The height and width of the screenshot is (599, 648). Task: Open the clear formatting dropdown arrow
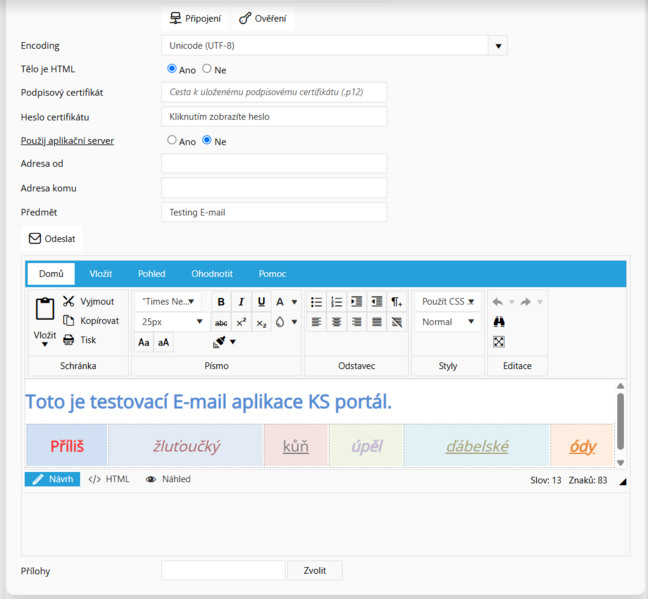pos(233,342)
